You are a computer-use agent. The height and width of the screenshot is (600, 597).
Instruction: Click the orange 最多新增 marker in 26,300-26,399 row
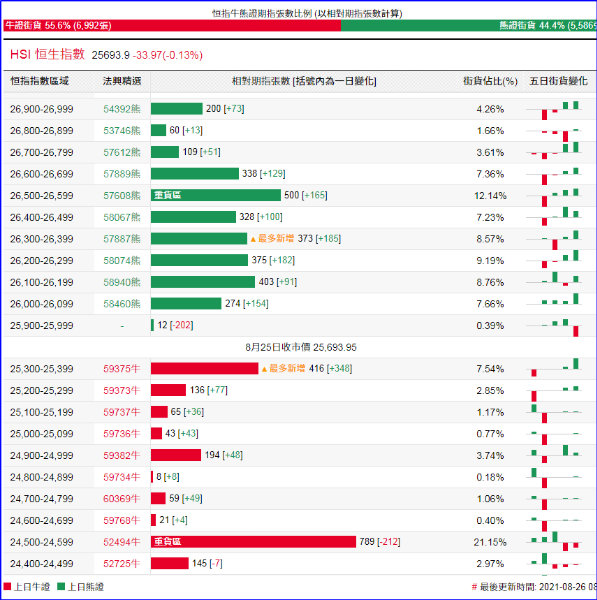(x=272, y=239)
